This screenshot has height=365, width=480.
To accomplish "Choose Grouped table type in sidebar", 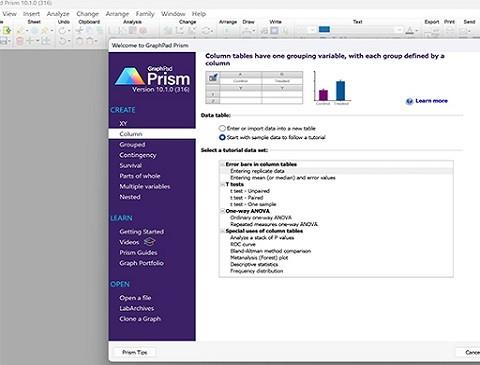I will (x=132, y=145).
